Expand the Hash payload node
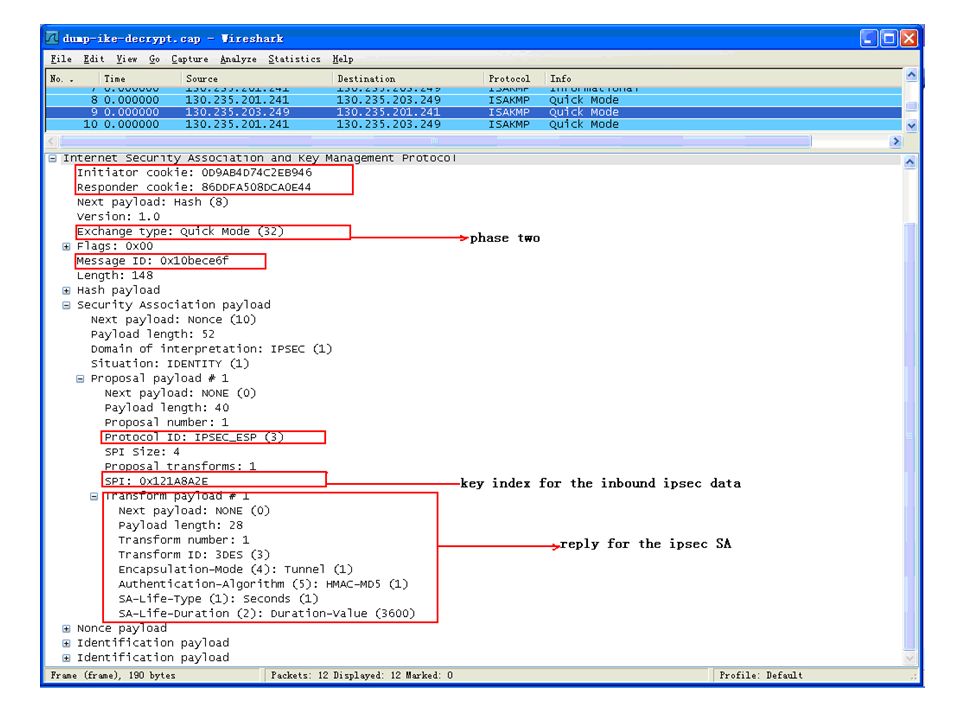Screen dimensions: 960x720 [x=66, y=290]
